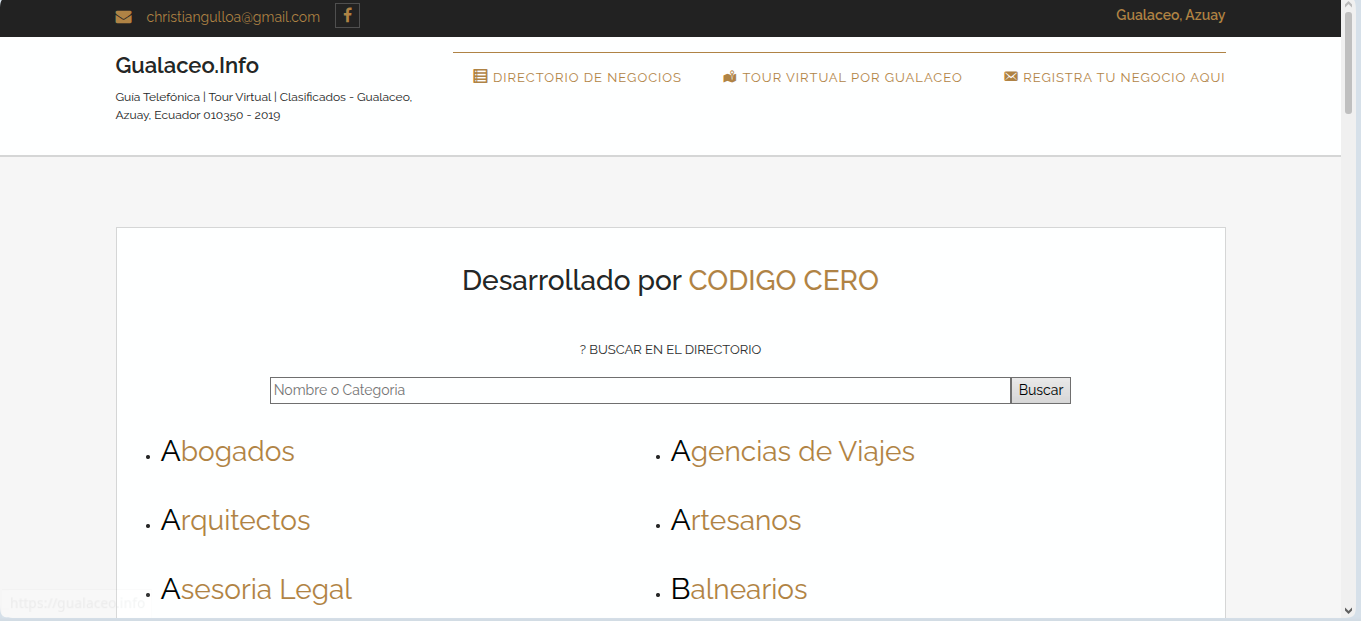1361x621 pixels.
Task: Click the envelope icon beside Registra tu Negocio
Action: (x=1011, y=77)
